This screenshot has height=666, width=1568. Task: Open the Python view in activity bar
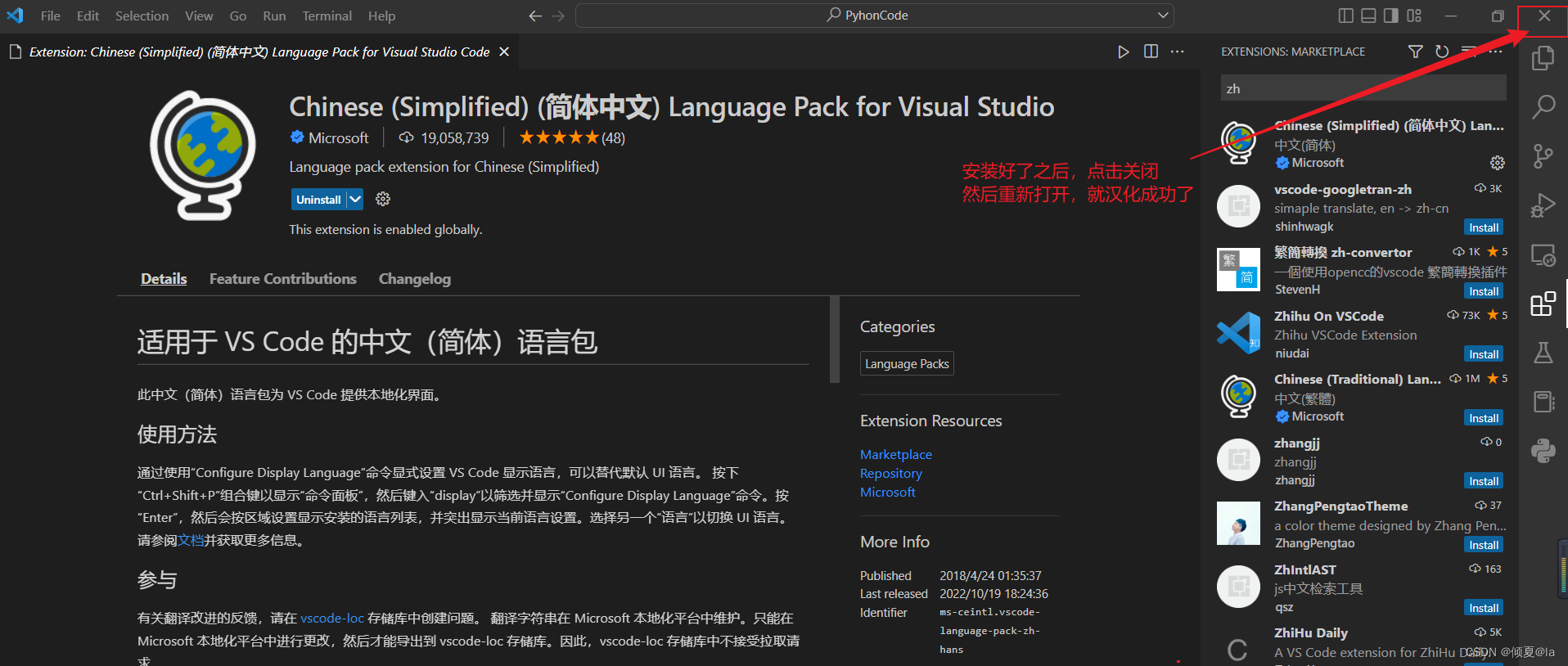click(1543, 451)
